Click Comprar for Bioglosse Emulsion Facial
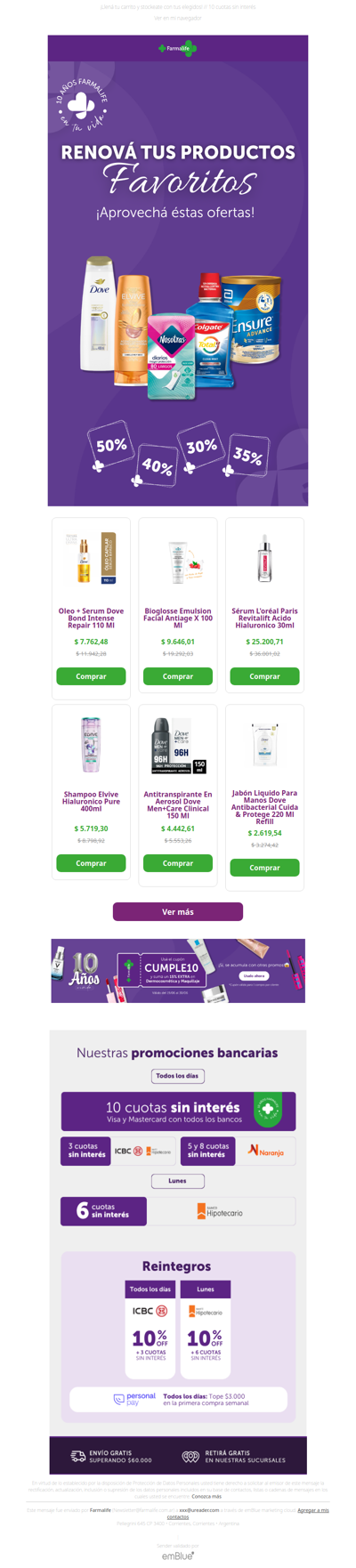 [178, 676]
